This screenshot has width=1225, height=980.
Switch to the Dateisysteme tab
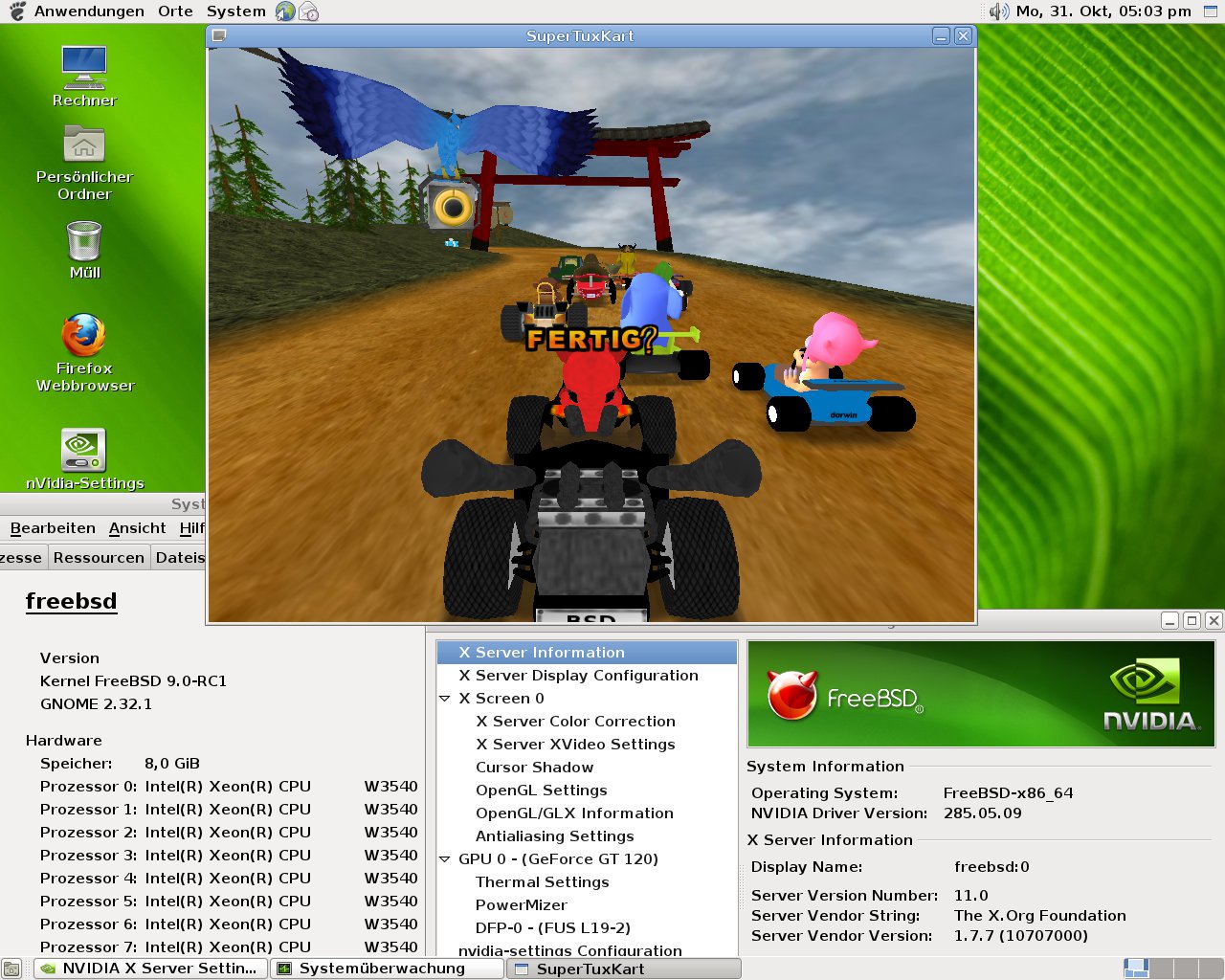[180, 558]
